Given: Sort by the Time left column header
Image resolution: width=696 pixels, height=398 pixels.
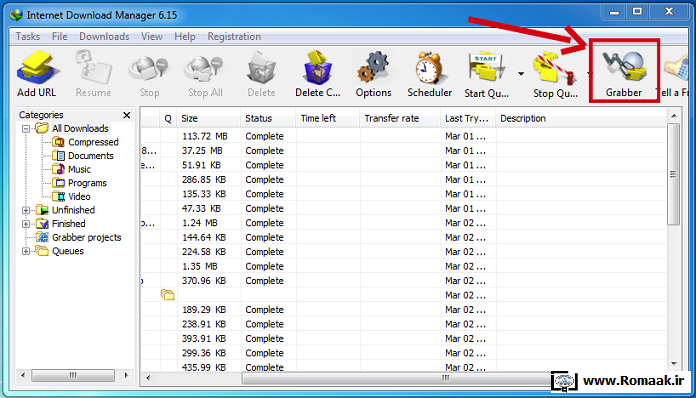Looking at the screenshot, I should 328,118.
